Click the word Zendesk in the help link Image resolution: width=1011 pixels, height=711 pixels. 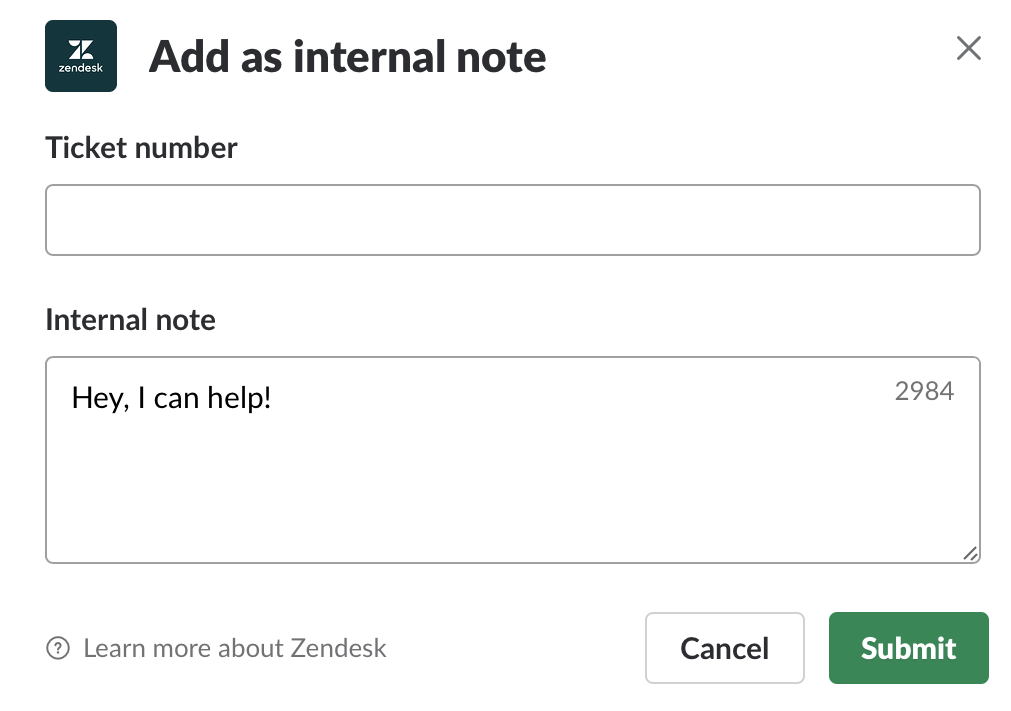(338, 649)
